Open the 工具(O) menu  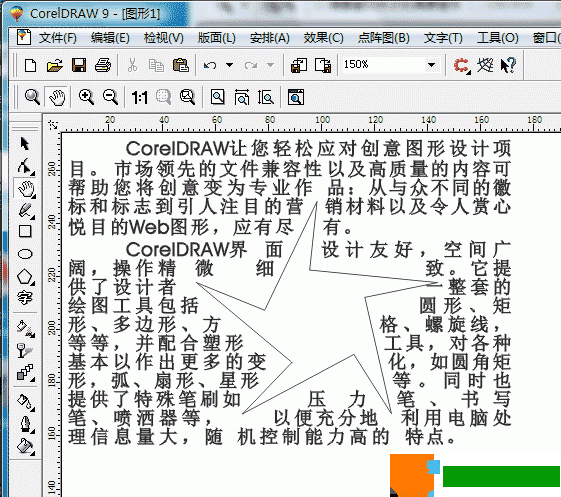click(x=497, y=38)
